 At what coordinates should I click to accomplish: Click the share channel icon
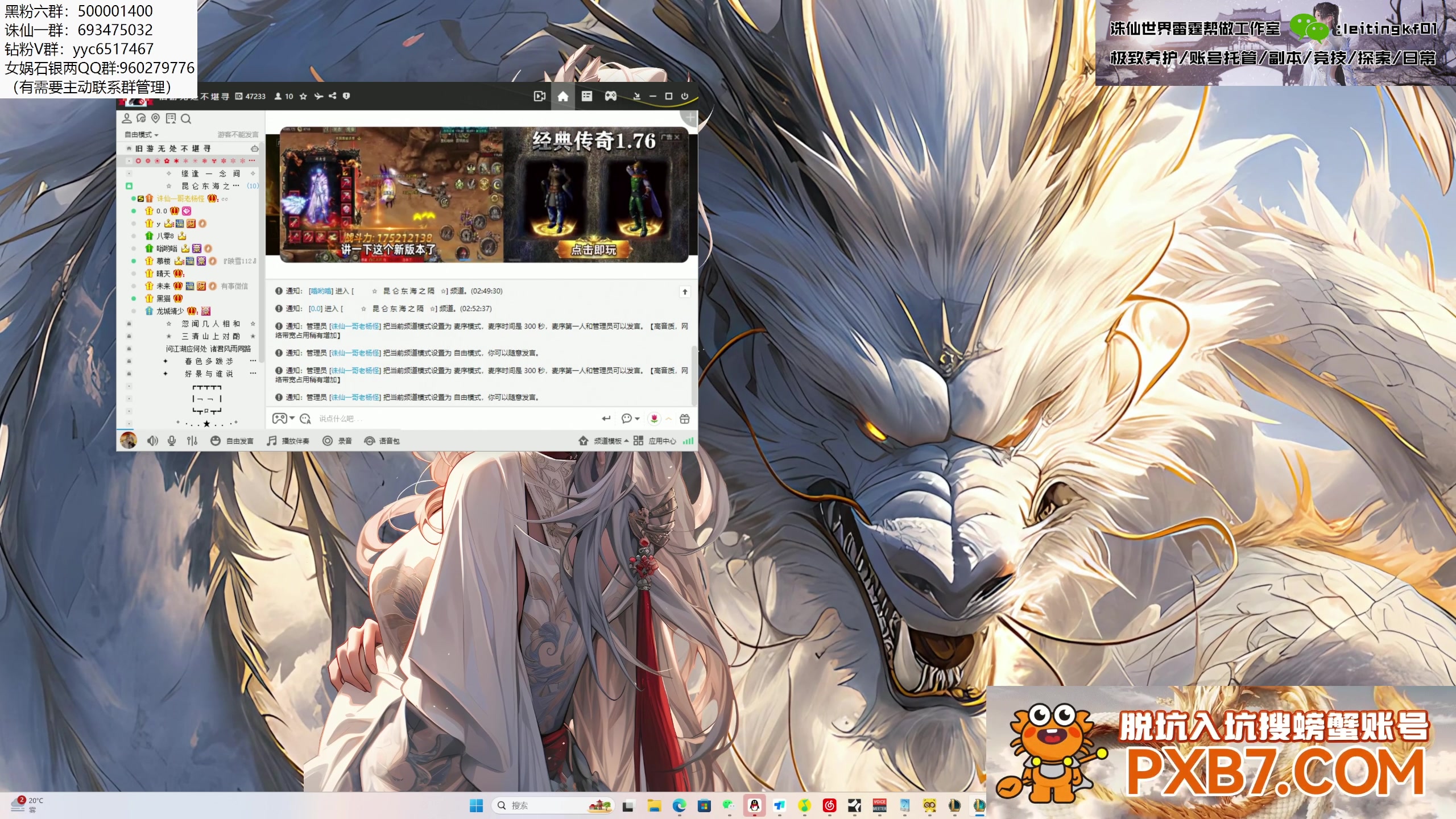[x=332, y=96]
